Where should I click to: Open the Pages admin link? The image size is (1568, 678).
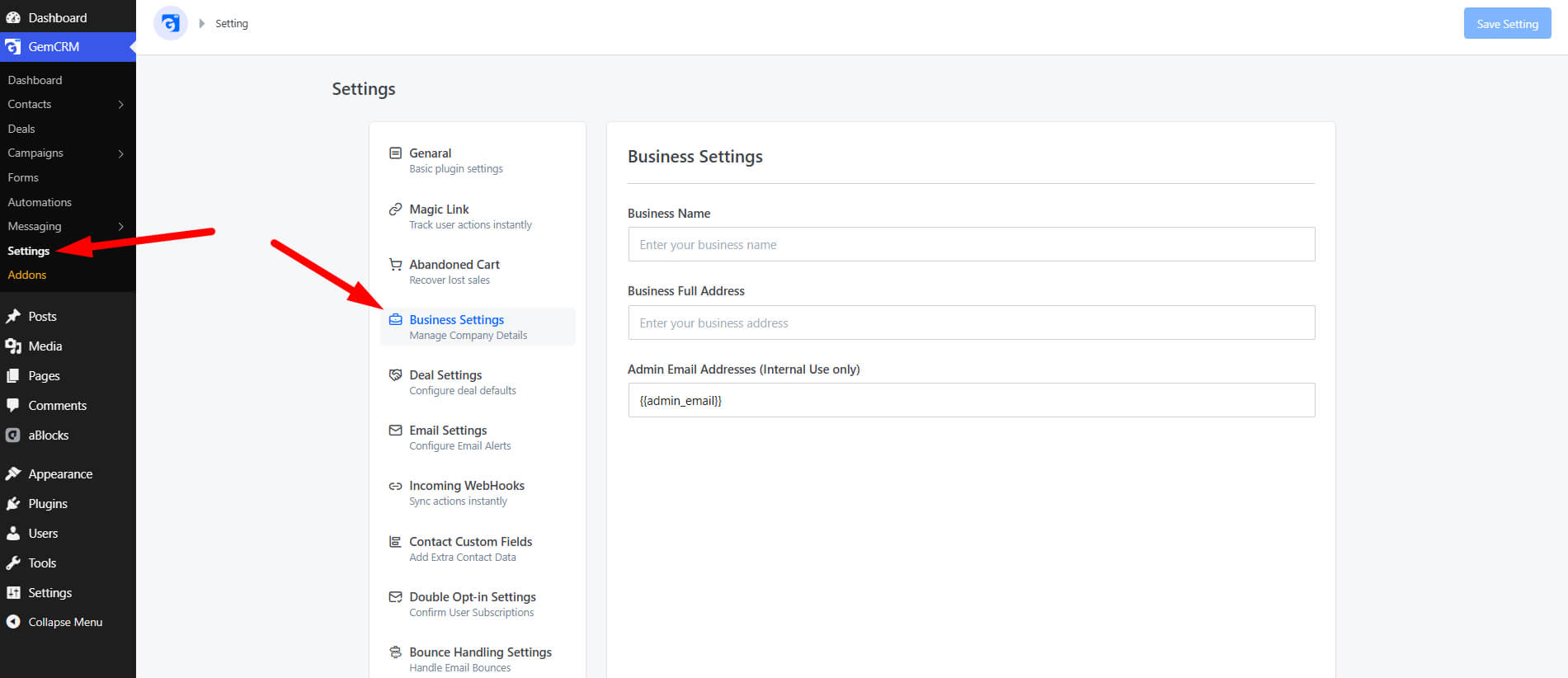(44, 376)
